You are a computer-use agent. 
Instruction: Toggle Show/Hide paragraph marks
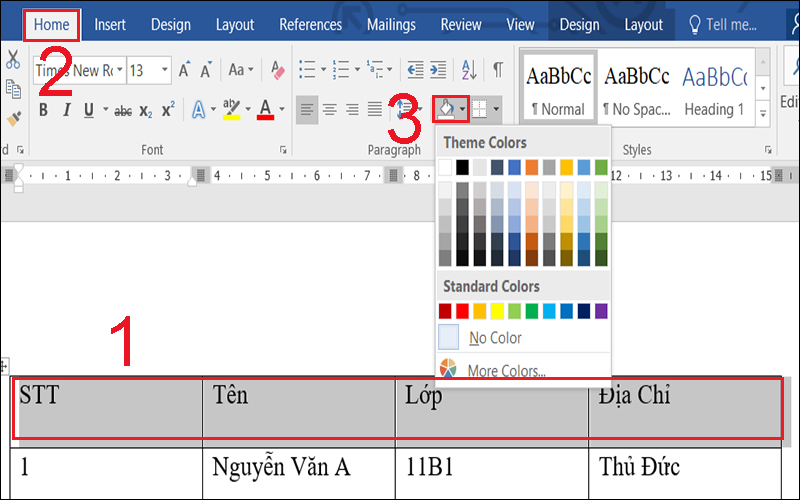[497, 70]
